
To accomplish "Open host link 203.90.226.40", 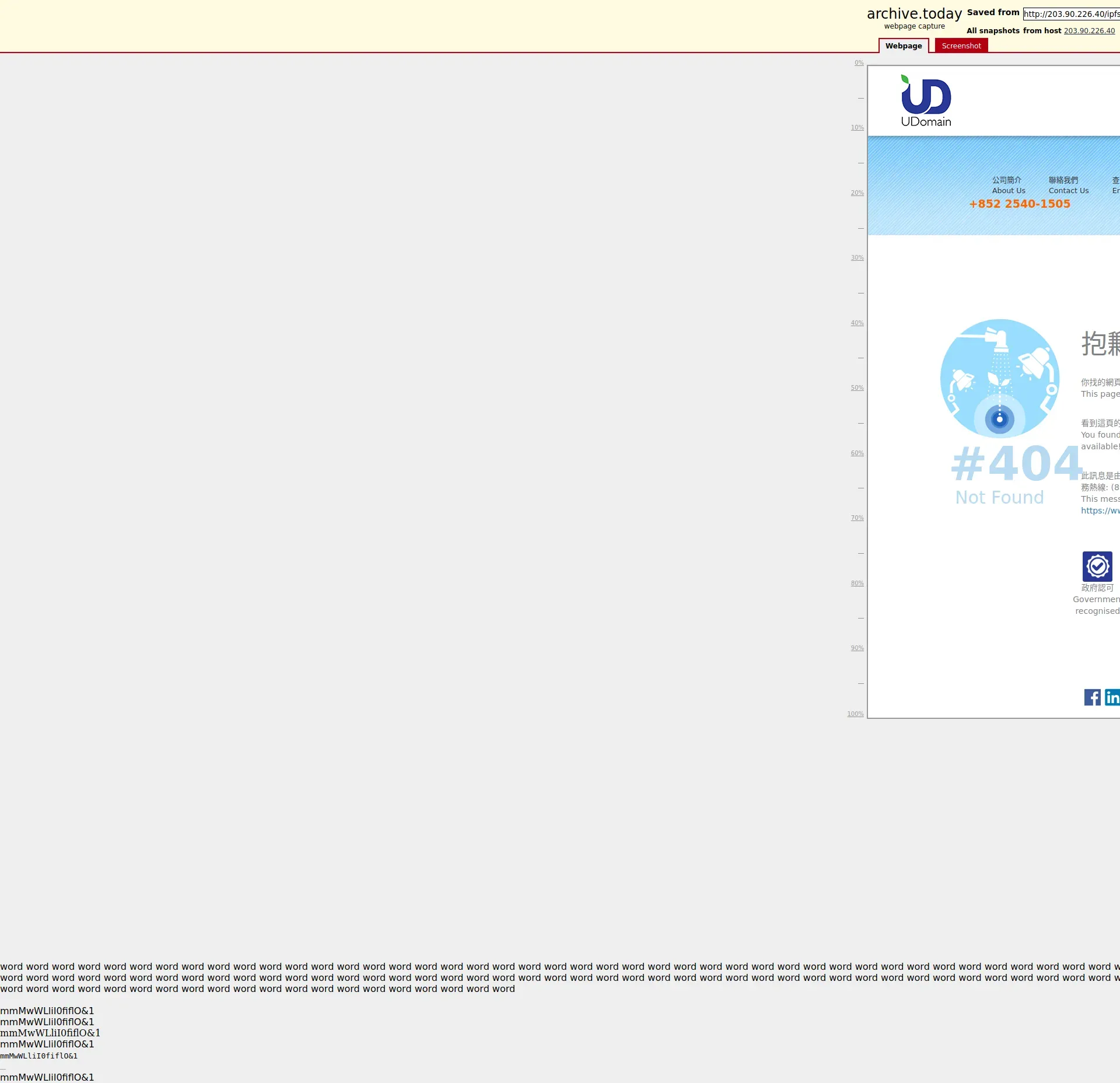I will tap(1089, 31).
